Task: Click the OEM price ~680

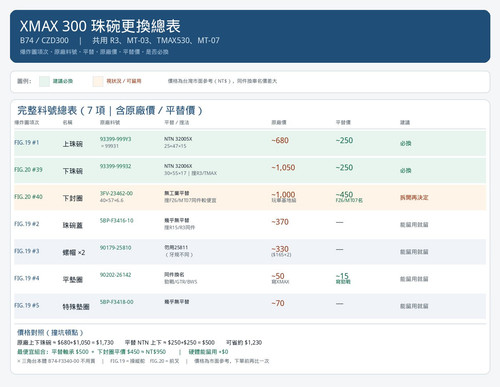Action: [x=280, y=140]
